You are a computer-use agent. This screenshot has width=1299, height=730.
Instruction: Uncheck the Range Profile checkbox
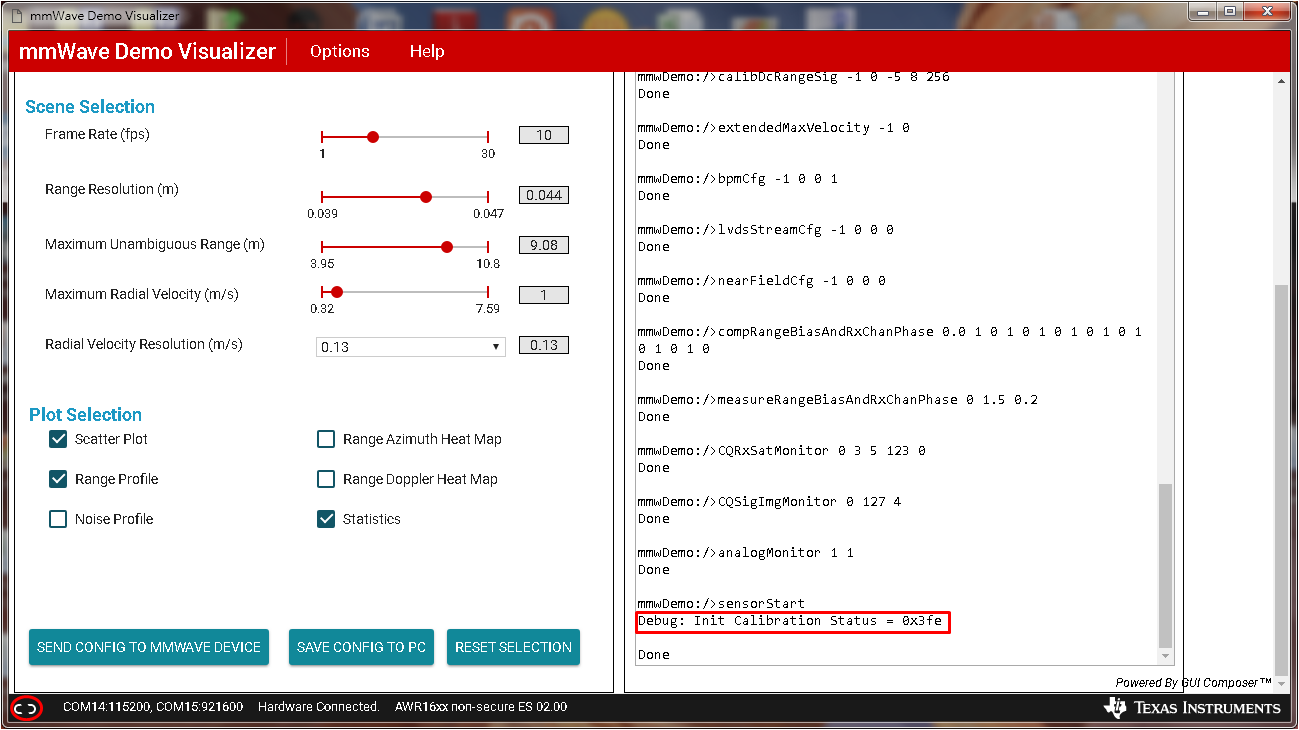point(58,479)
